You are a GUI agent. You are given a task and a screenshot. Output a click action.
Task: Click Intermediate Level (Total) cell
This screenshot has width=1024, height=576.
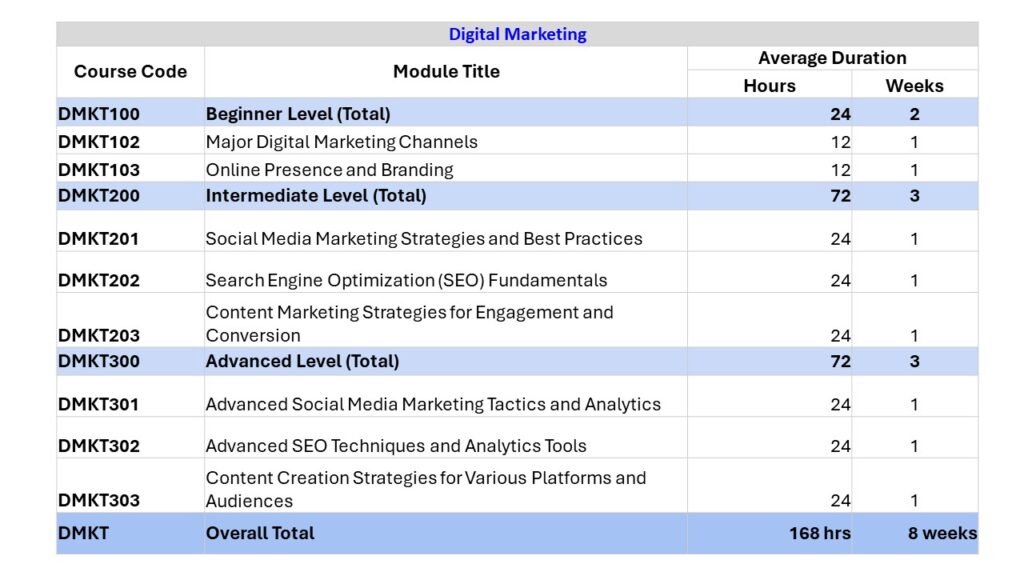(316, 196)
